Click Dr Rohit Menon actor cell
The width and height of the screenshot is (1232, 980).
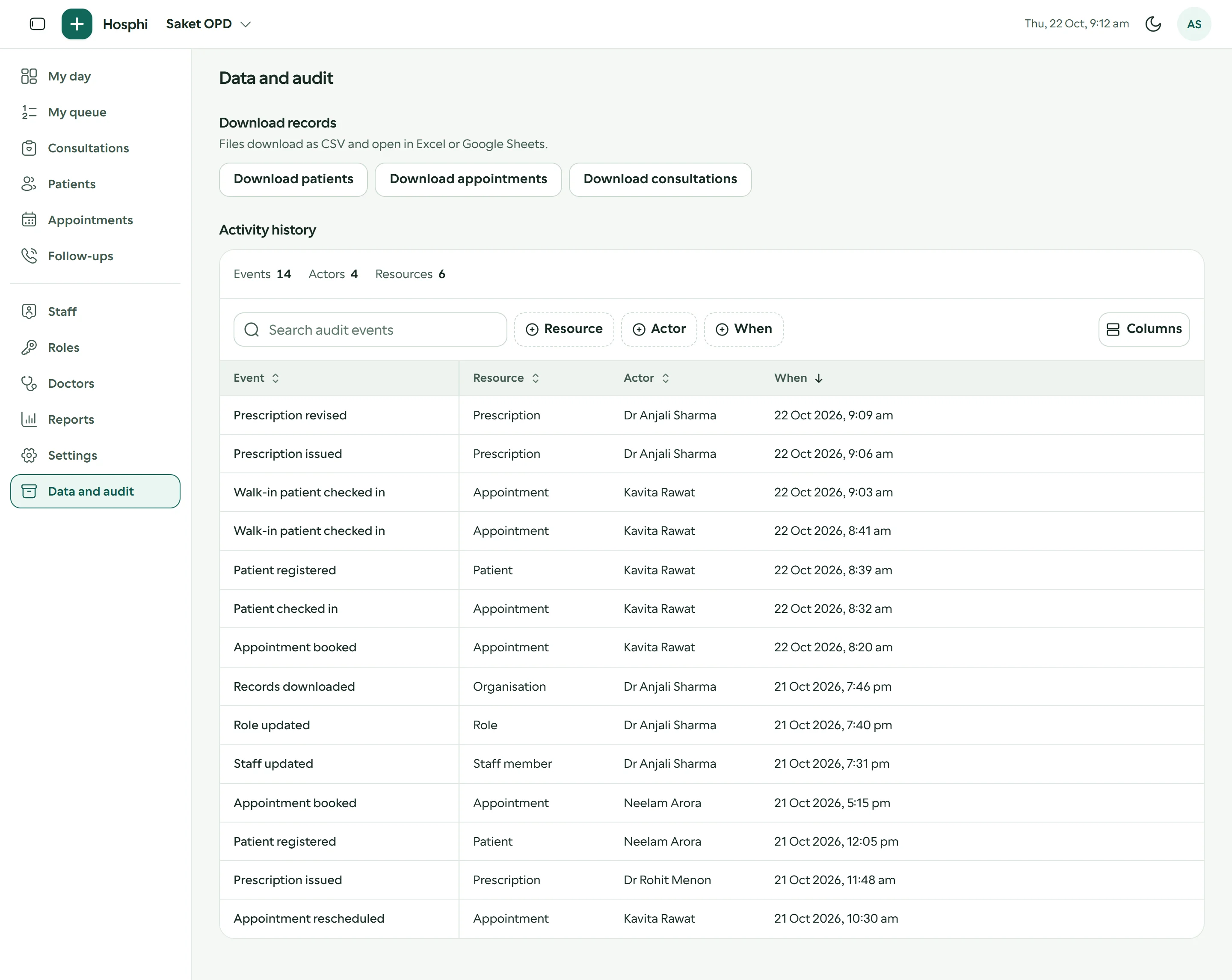click(667, 881)
